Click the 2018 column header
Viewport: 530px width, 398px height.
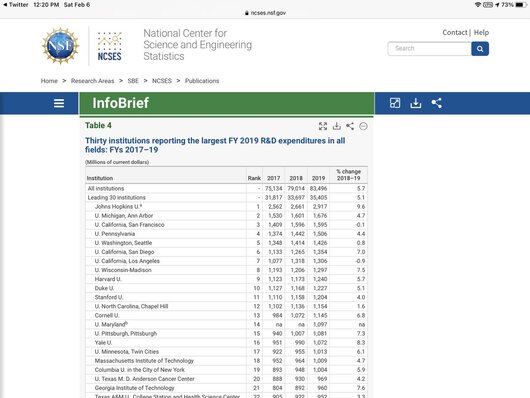296,178
